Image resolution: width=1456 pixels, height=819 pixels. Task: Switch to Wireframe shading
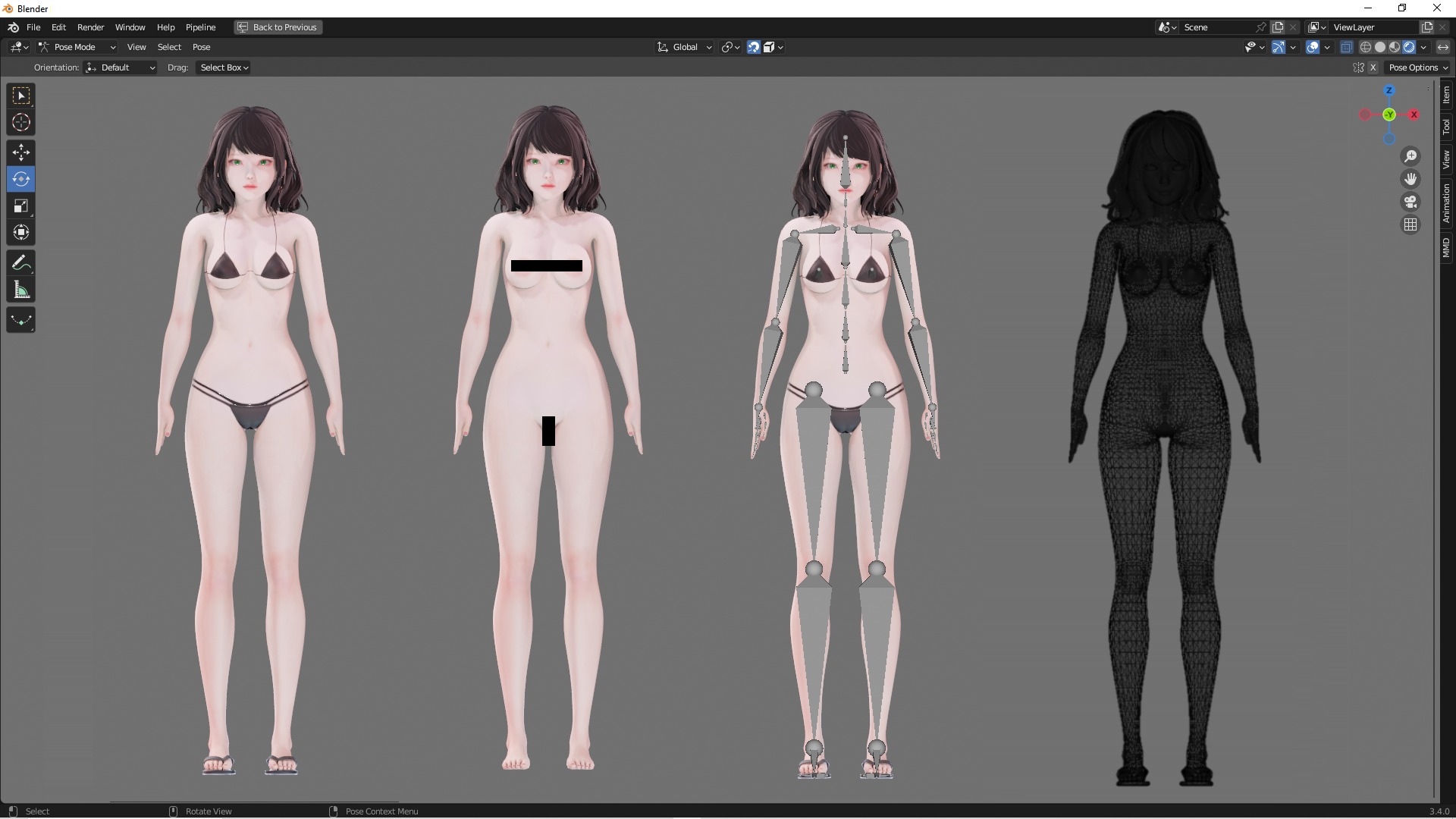point(1366,47)
